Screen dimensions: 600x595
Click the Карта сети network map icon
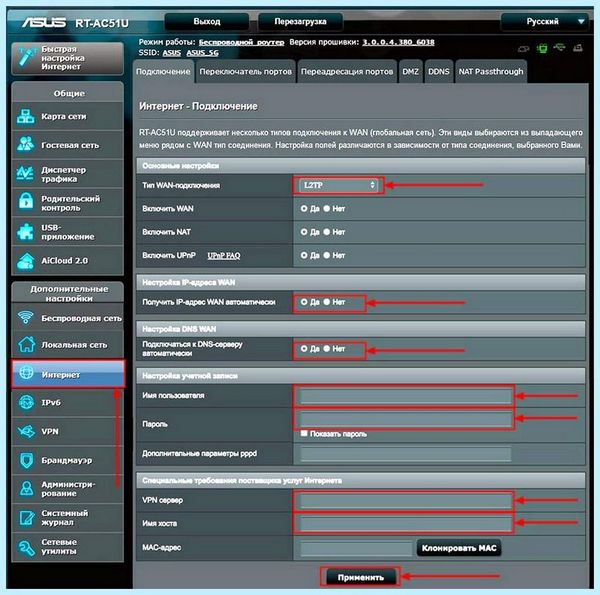pyautogui.click(x=26, y=116)
